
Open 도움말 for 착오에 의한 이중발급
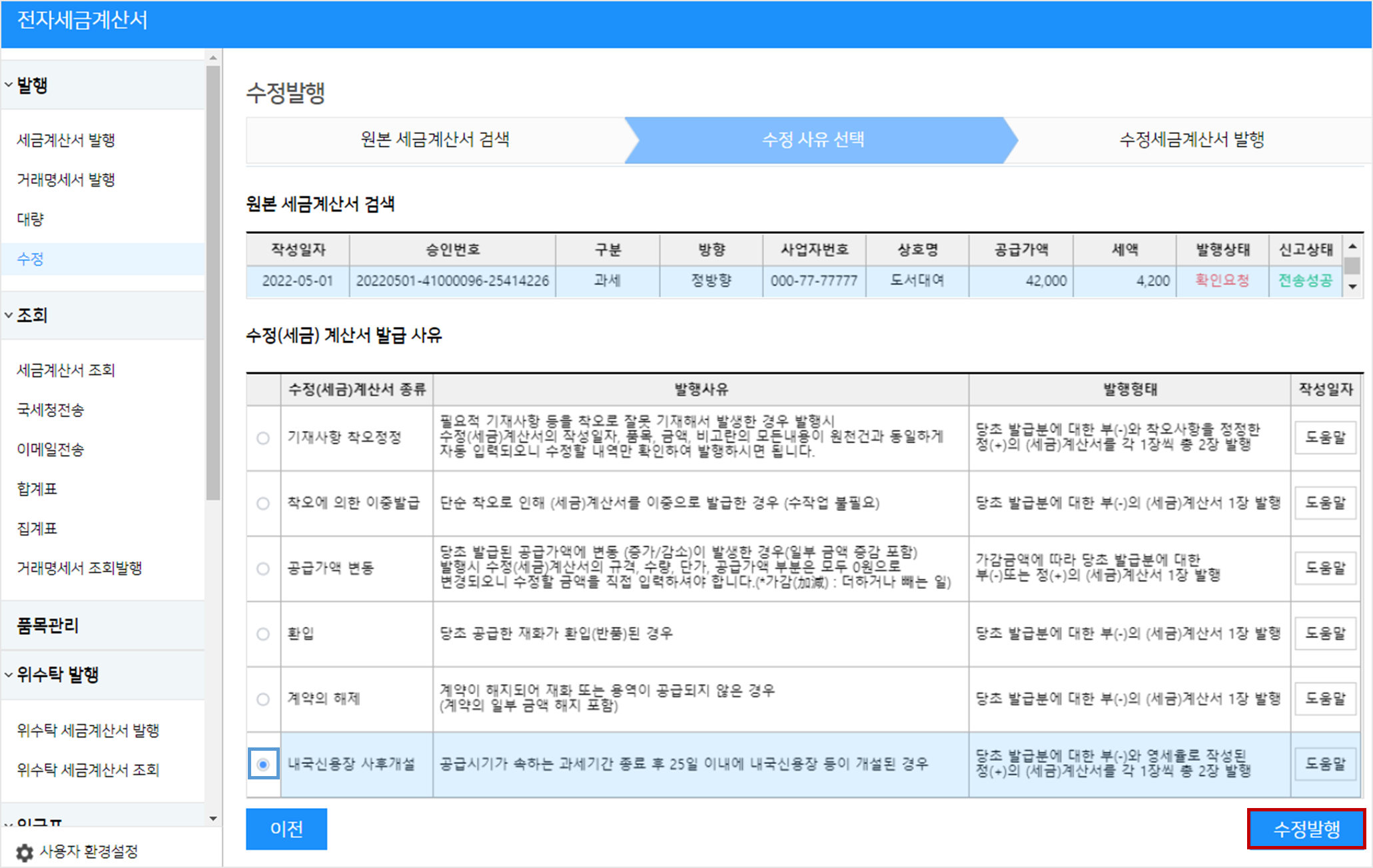pyautogui.click(x=1325, y=503)
